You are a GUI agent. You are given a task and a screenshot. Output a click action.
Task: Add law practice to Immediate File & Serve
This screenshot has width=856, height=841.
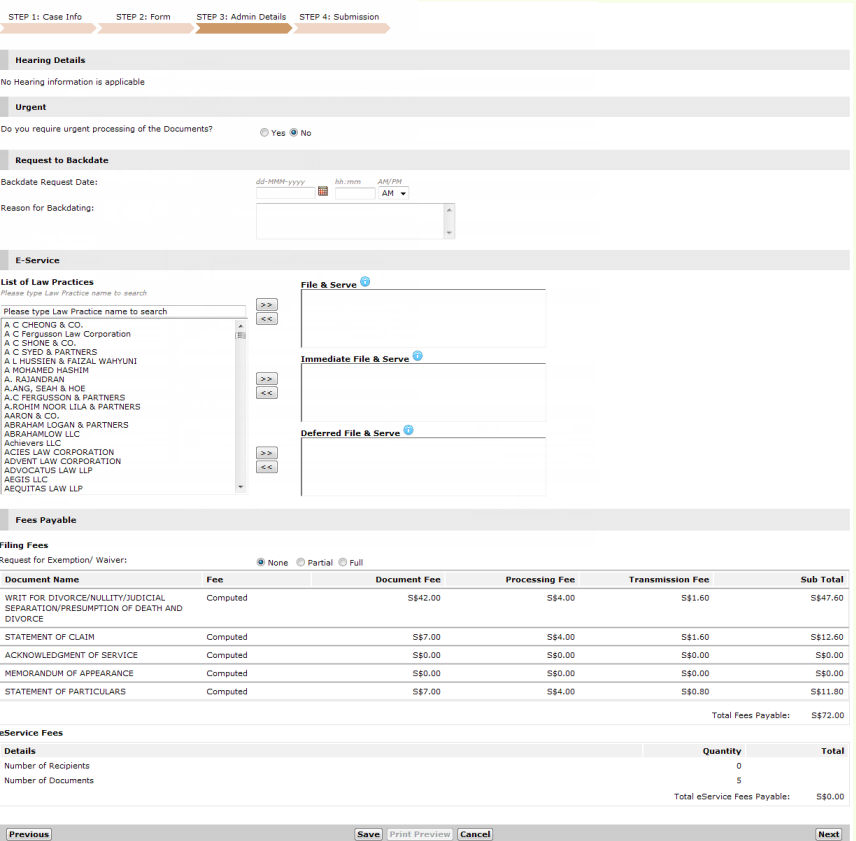pyautogui.click(x=266, y=378)
